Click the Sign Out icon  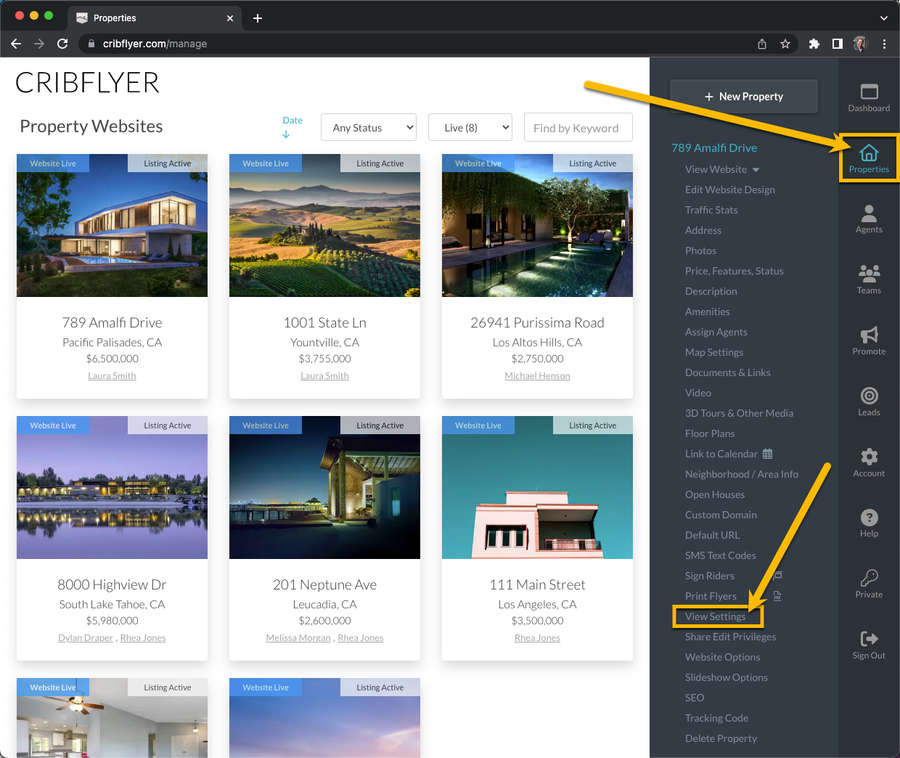click(x=868, y=639)
